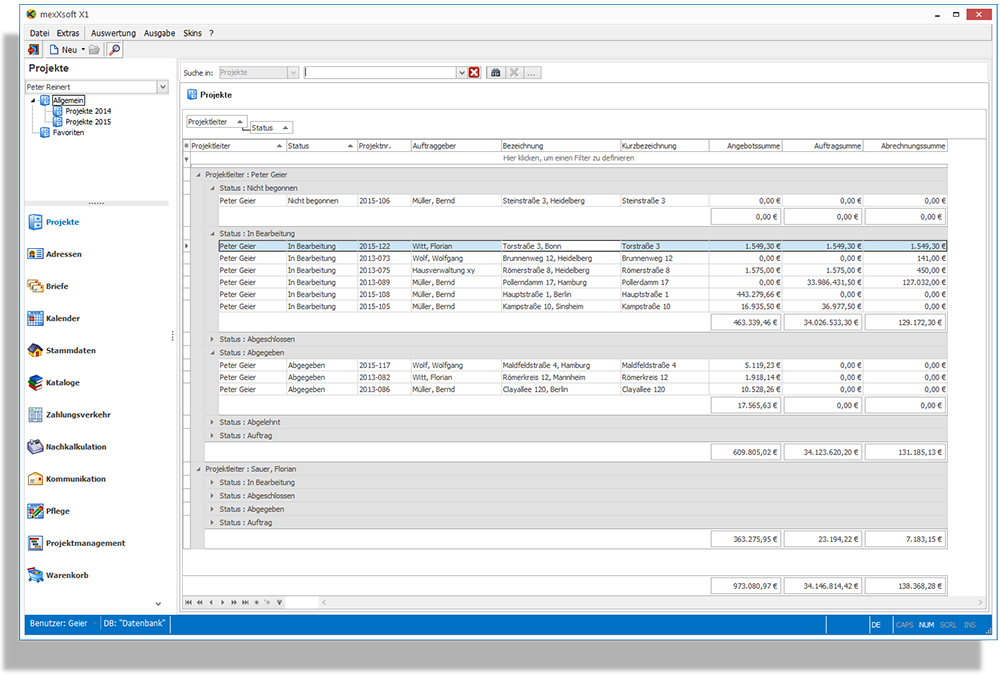Clear search with the red X icon
Image resolution: width=1000 pixels, height=681 pixels.
click(x=474, y=73)
